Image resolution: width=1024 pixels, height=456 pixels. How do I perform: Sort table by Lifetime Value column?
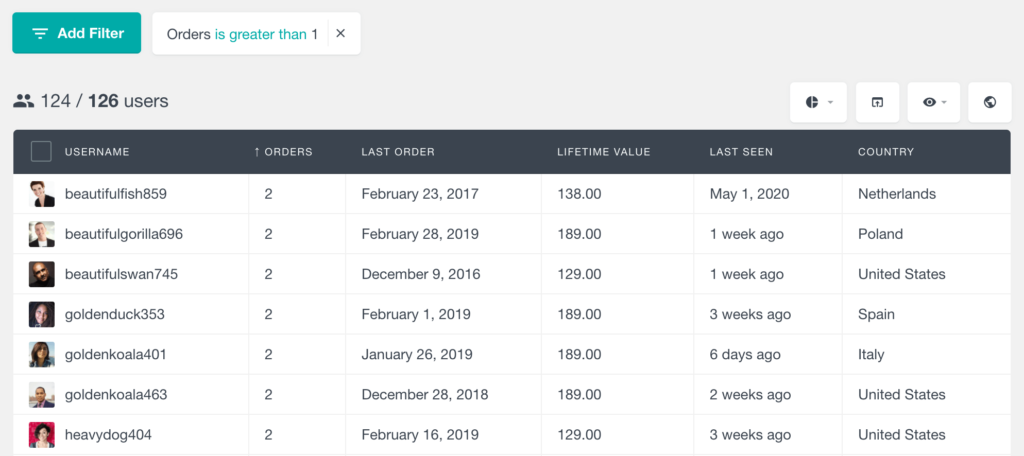(x=603, y=152)
